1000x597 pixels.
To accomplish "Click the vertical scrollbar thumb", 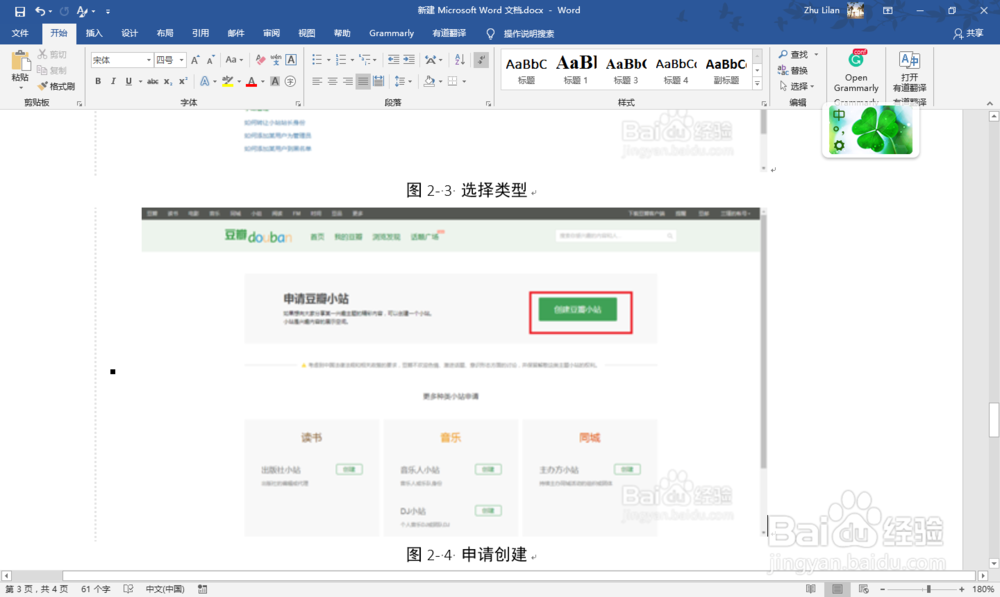I will tap(994, 420).
